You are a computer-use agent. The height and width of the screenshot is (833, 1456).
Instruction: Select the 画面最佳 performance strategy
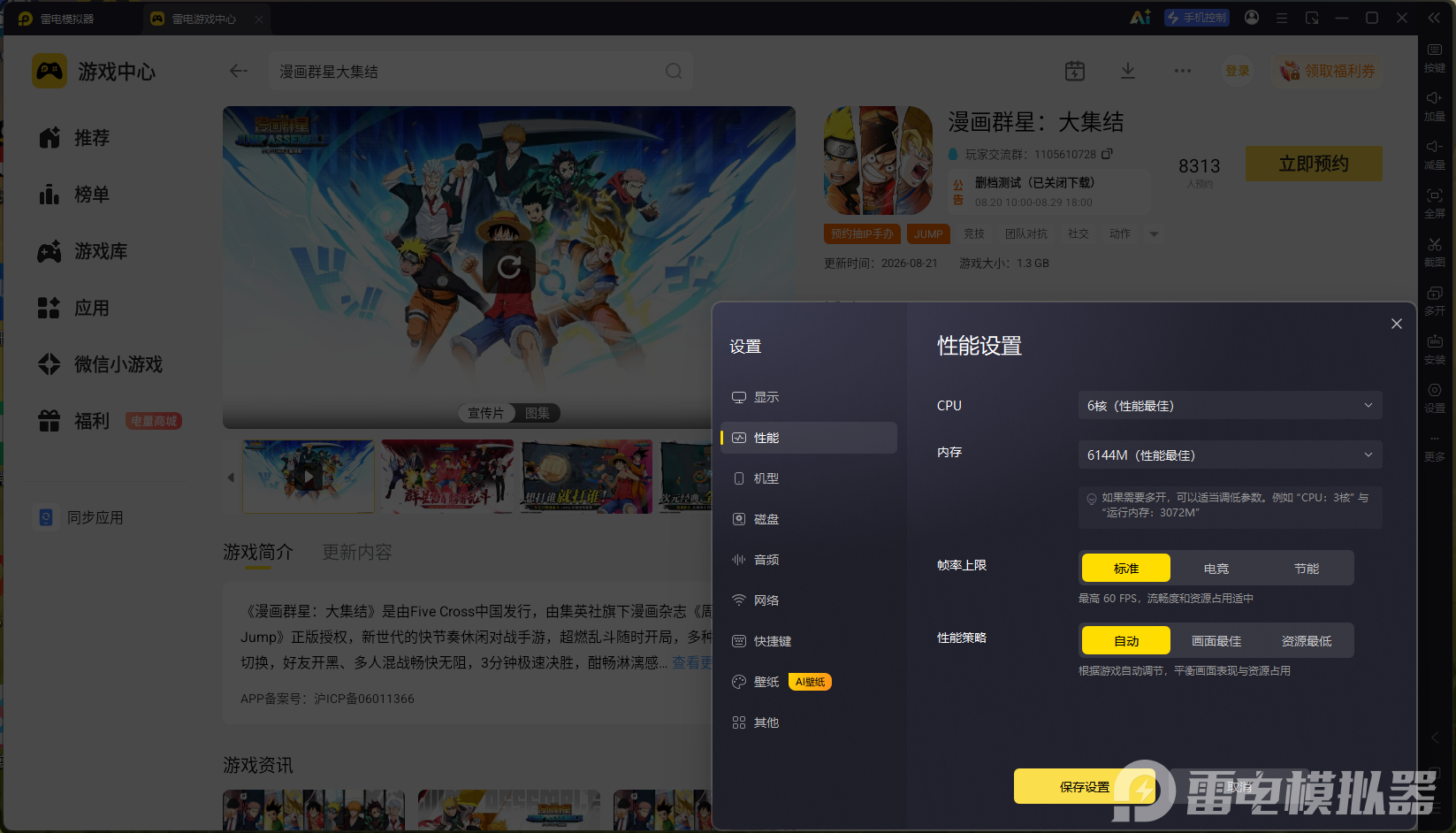coord(1216,641)
